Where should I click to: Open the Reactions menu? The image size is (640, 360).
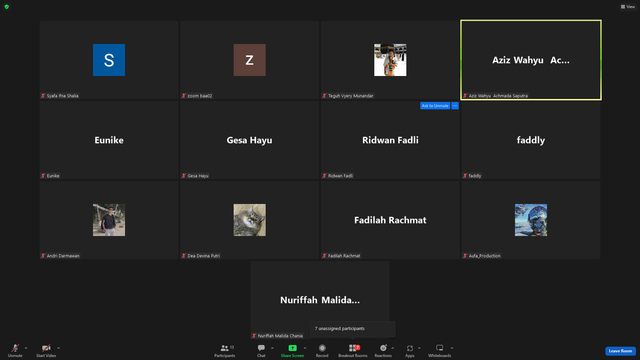point(383,350)
